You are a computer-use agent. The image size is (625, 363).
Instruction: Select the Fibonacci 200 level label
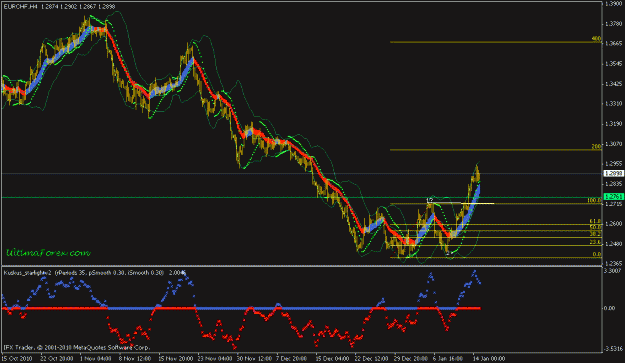pyautogui.click(x=596, y=147)
